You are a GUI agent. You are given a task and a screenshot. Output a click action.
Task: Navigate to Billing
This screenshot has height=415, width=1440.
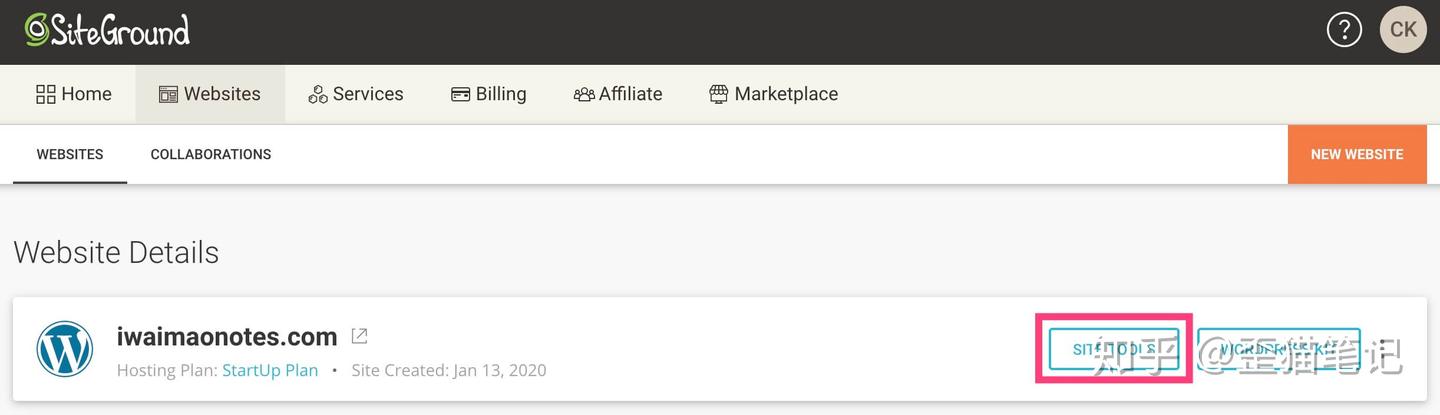[x=488, y=94]
